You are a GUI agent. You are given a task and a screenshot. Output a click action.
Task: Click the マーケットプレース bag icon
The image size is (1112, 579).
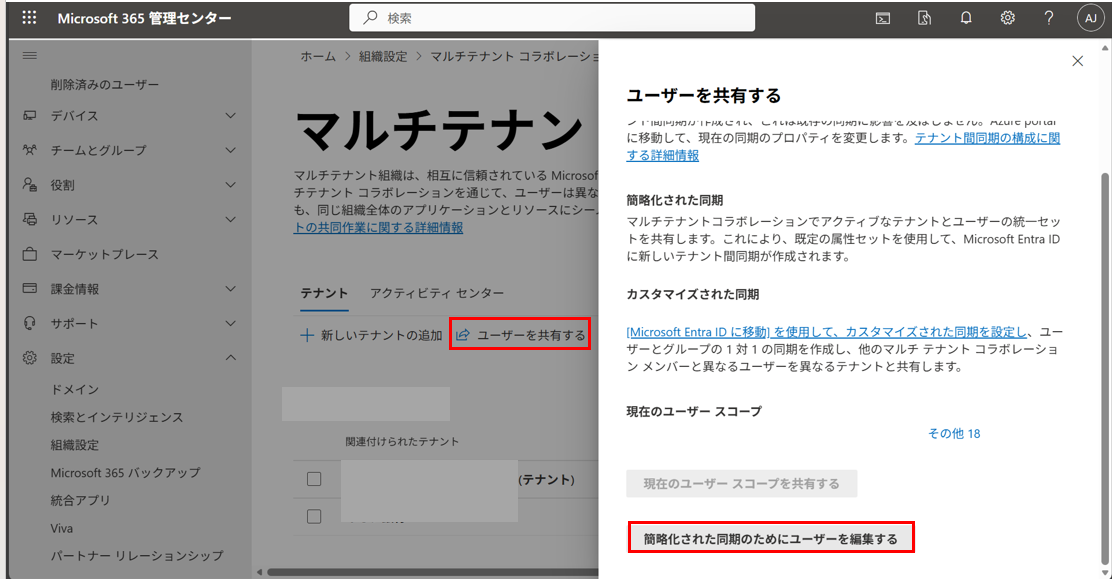coord(30,254)
